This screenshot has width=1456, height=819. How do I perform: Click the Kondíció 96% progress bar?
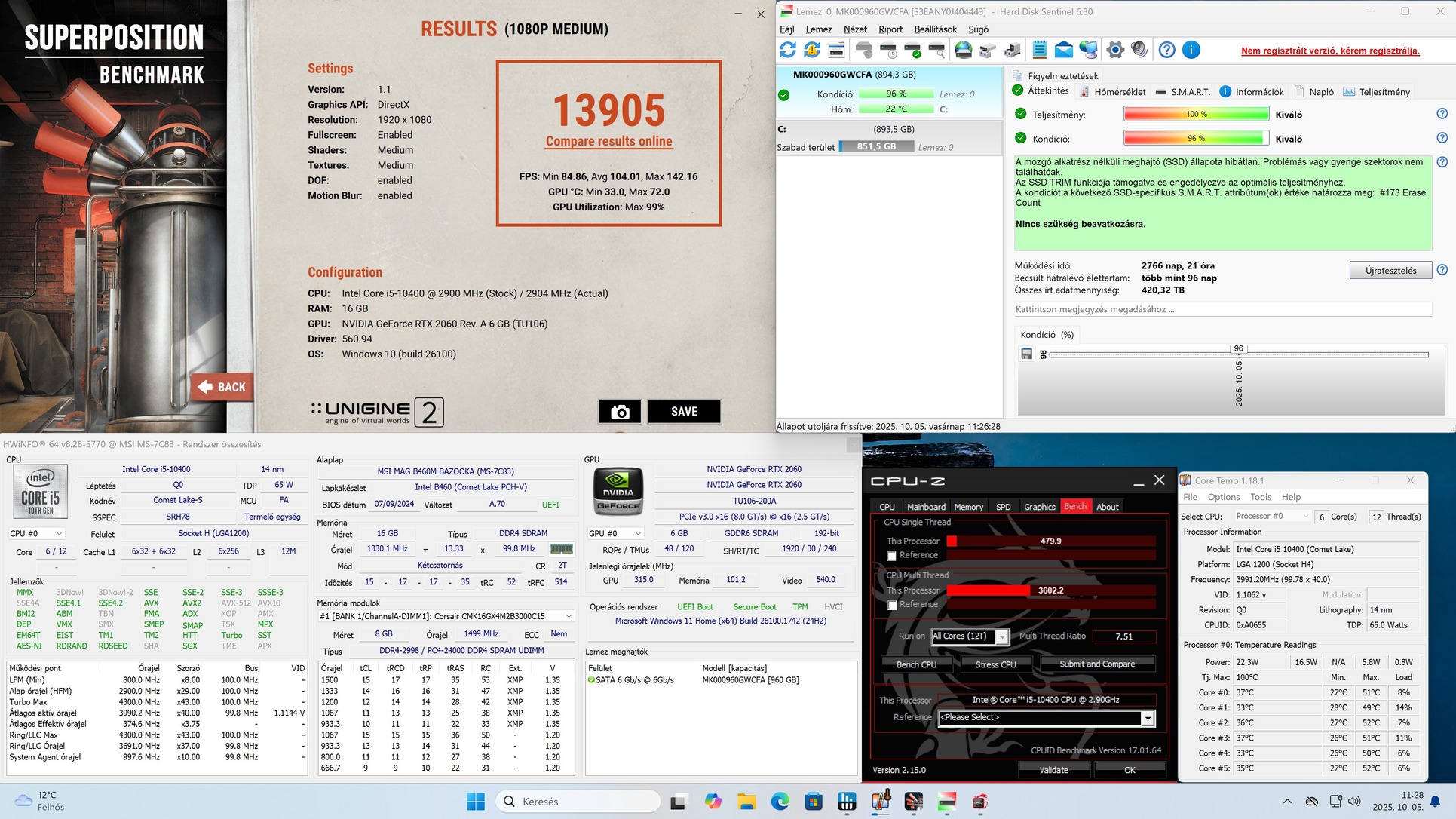point(1196,138)
